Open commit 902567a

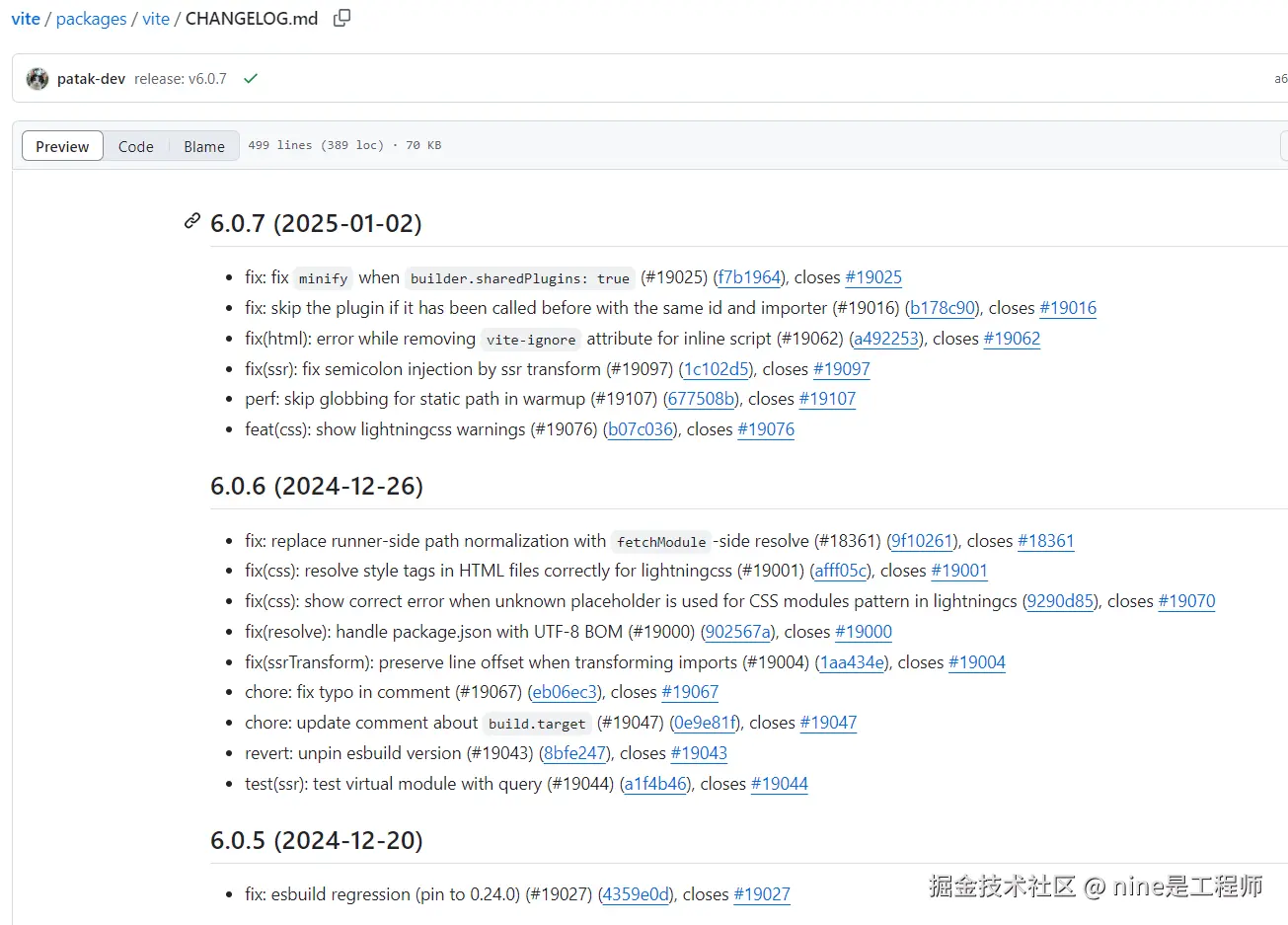738,632
